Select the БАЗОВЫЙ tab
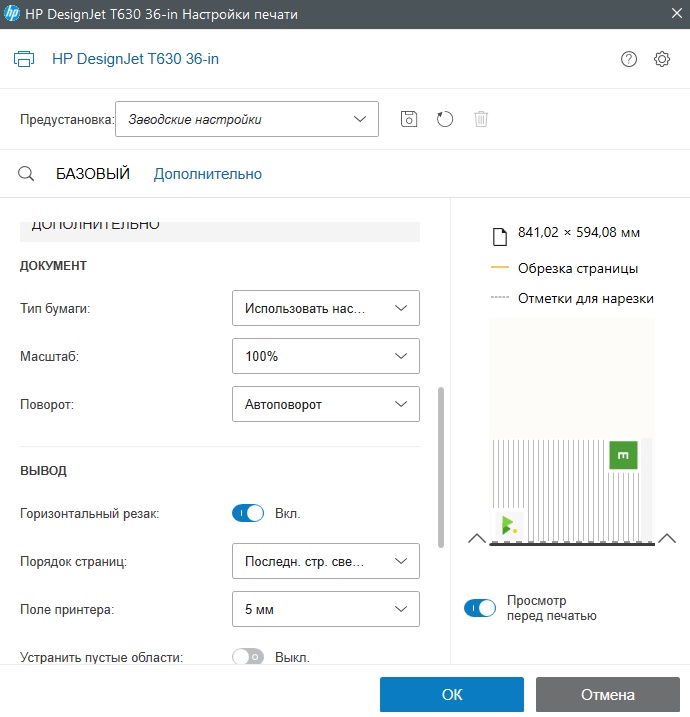The height and width of the screenshot is (717, 690). (93, 174)
